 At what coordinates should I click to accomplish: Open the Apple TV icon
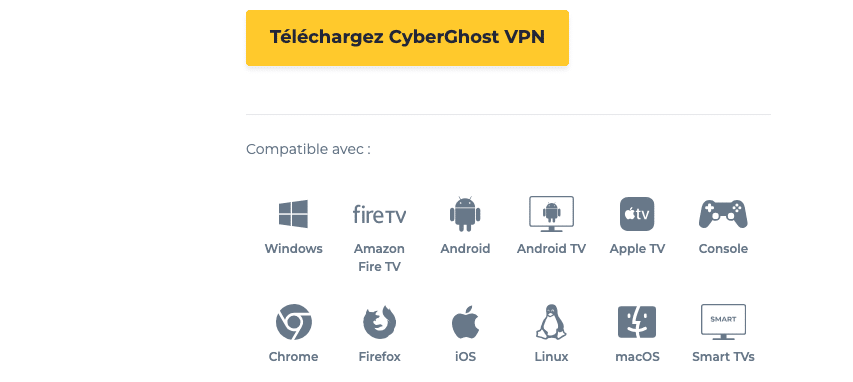637,214
